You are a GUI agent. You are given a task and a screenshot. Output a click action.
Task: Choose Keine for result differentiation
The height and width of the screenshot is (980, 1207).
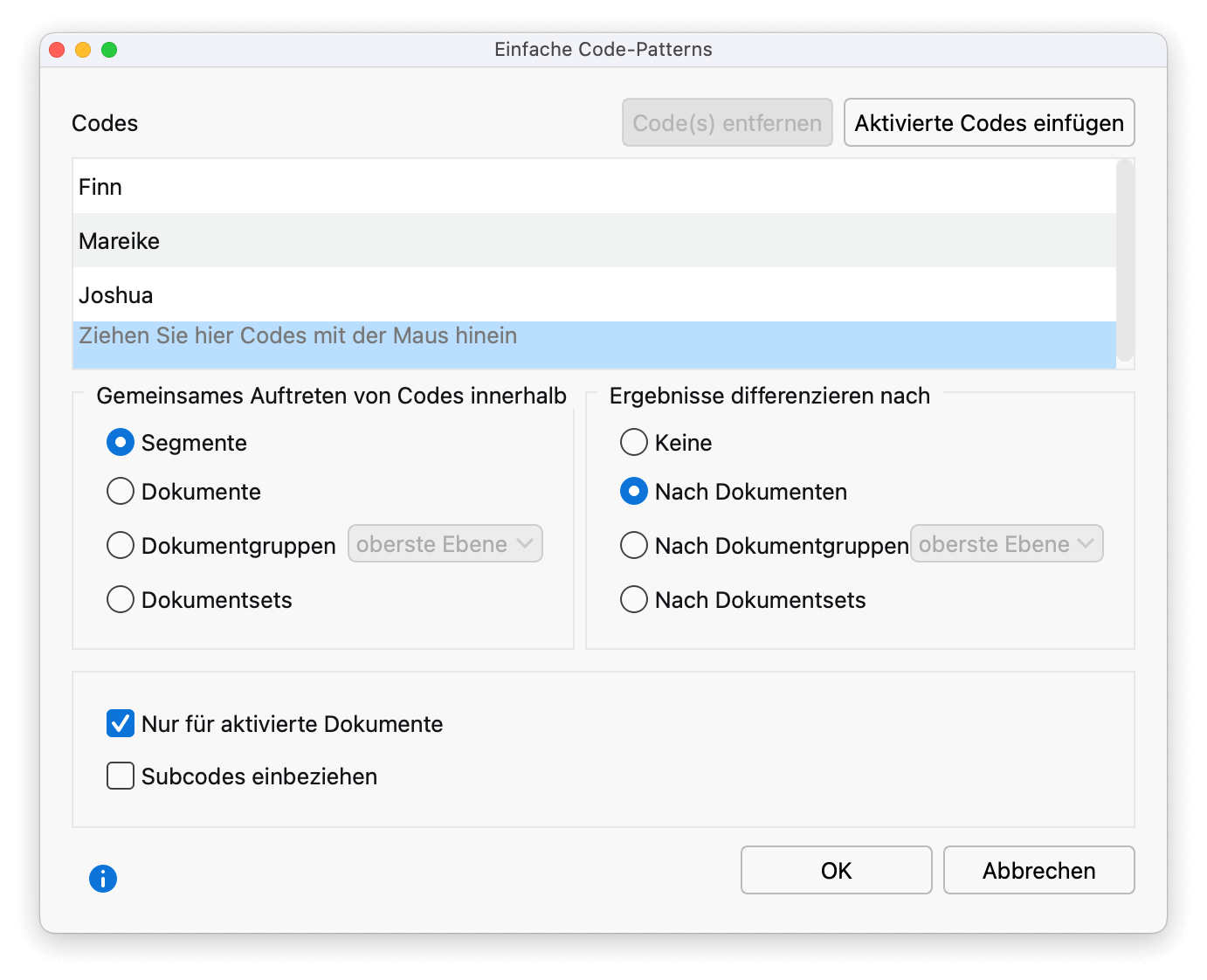634,443
